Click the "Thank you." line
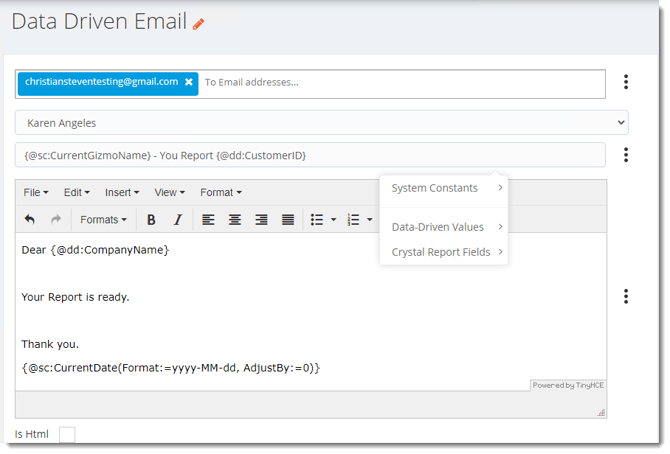Viewport: 670px width, 454px height. [50, 344]
